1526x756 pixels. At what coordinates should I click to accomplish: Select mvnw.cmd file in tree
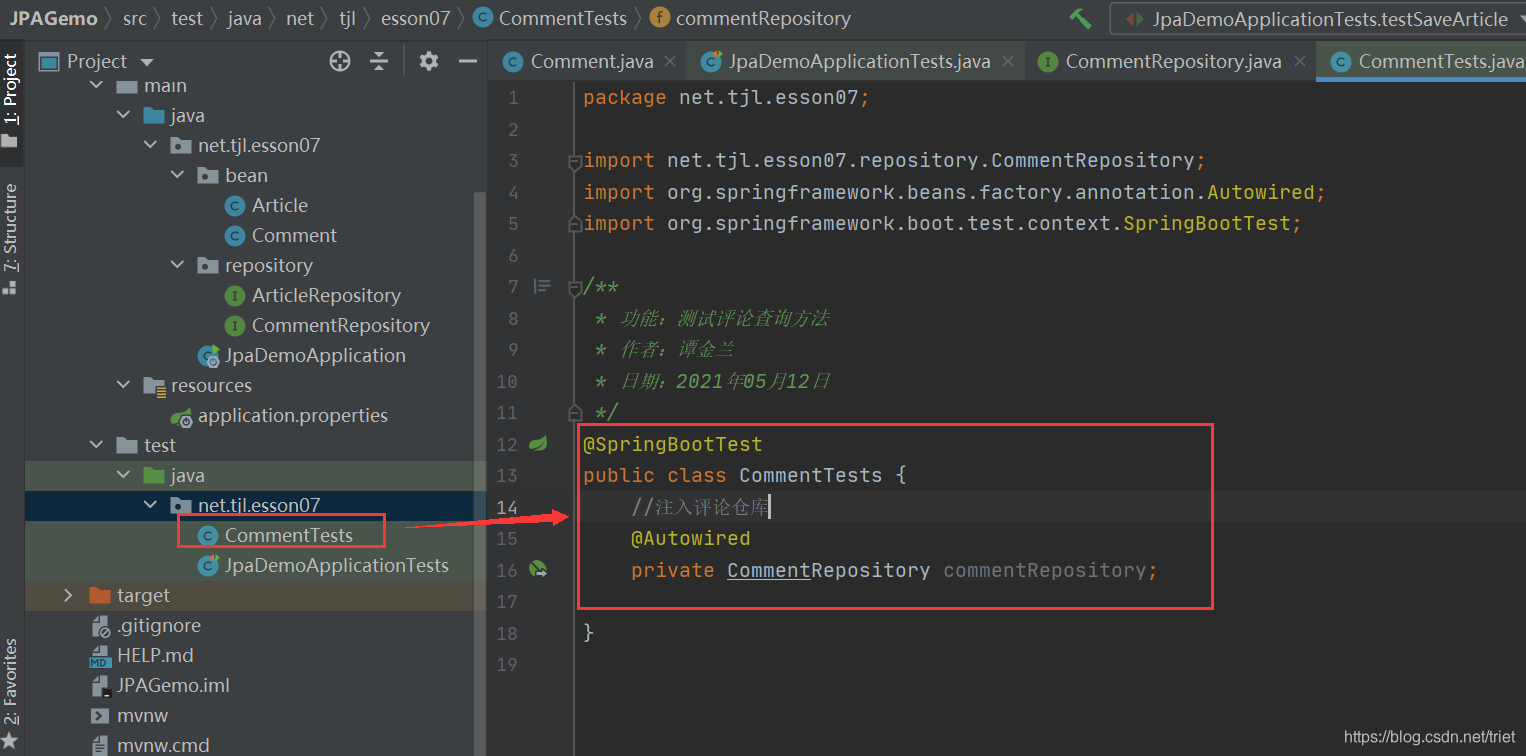pyautogui.click(x=163, y=745)
